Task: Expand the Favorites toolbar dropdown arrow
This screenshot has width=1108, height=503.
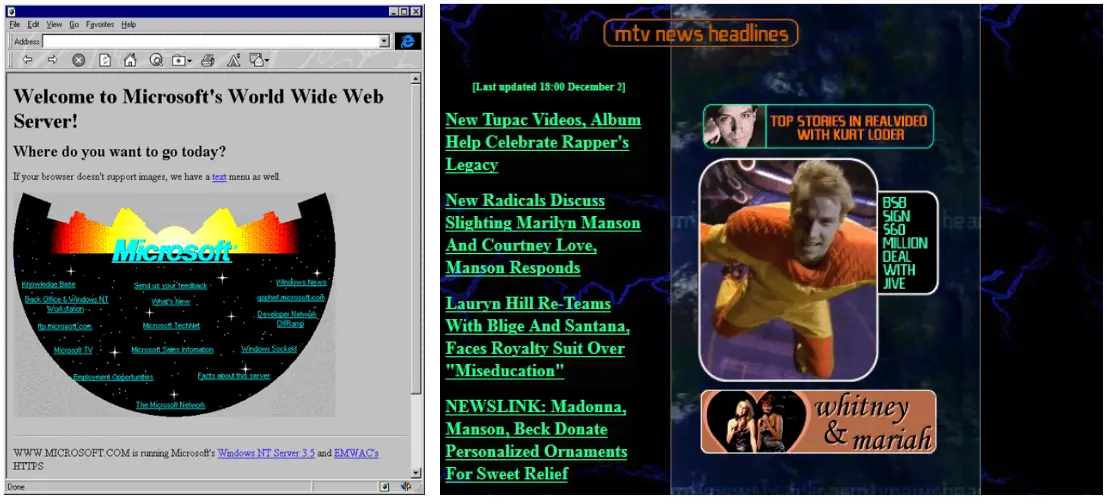Action: [189, 61]
